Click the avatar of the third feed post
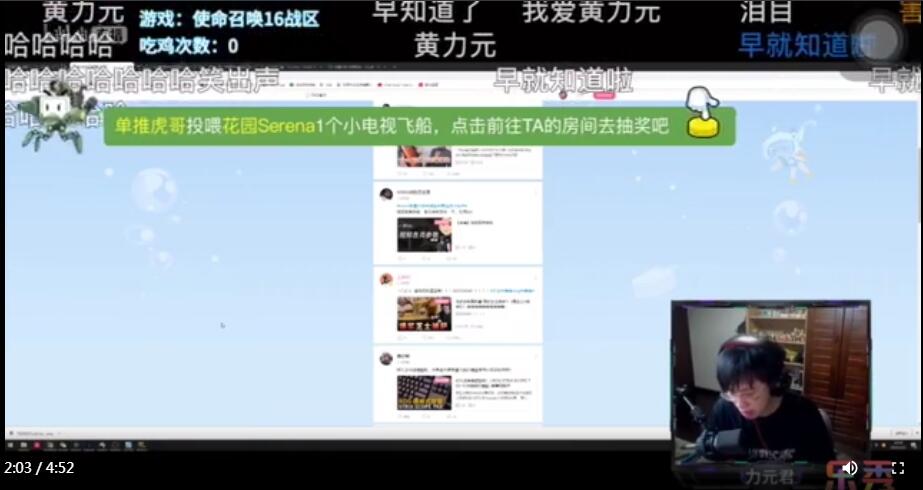Viewport: 923px width, 490px height. pos(386,280)
